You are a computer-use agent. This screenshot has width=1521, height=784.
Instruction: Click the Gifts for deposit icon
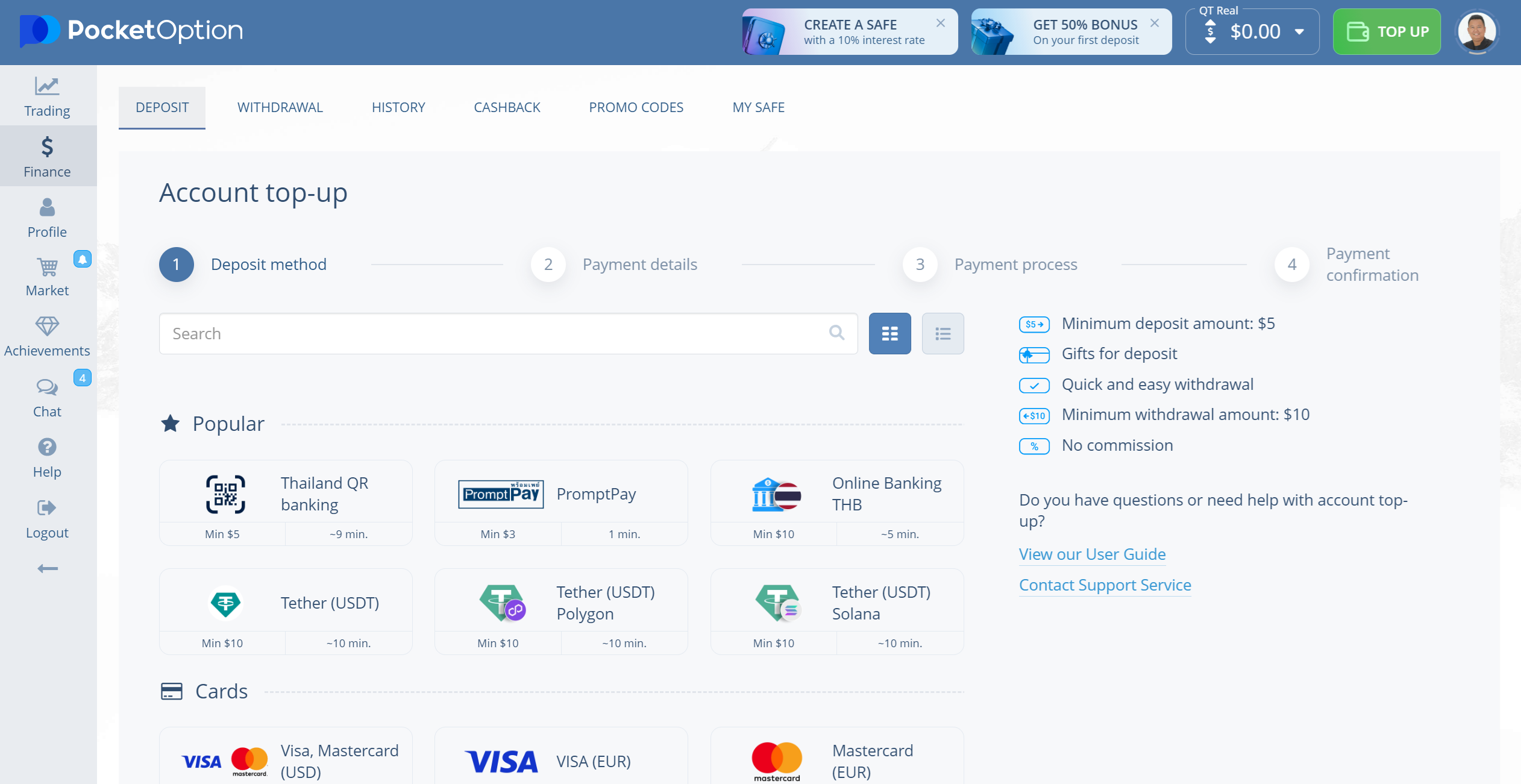pos(1034,355)
